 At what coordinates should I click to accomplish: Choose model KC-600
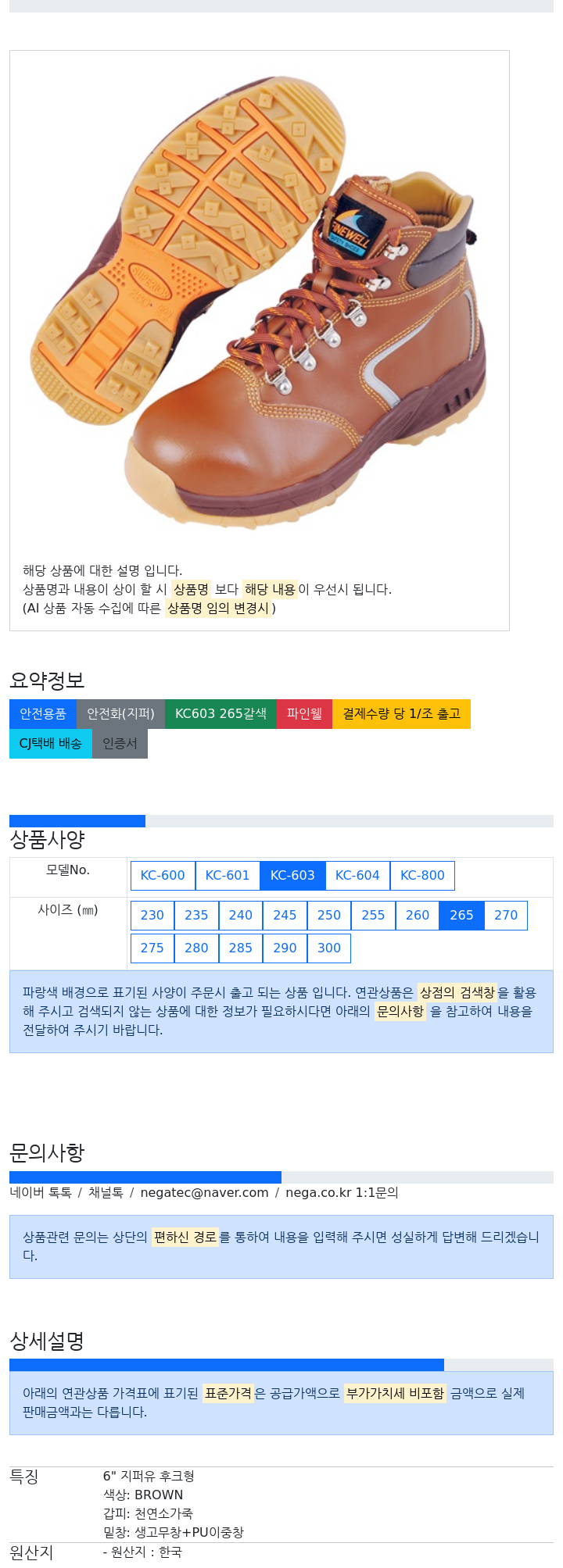(x=163, y=876)
